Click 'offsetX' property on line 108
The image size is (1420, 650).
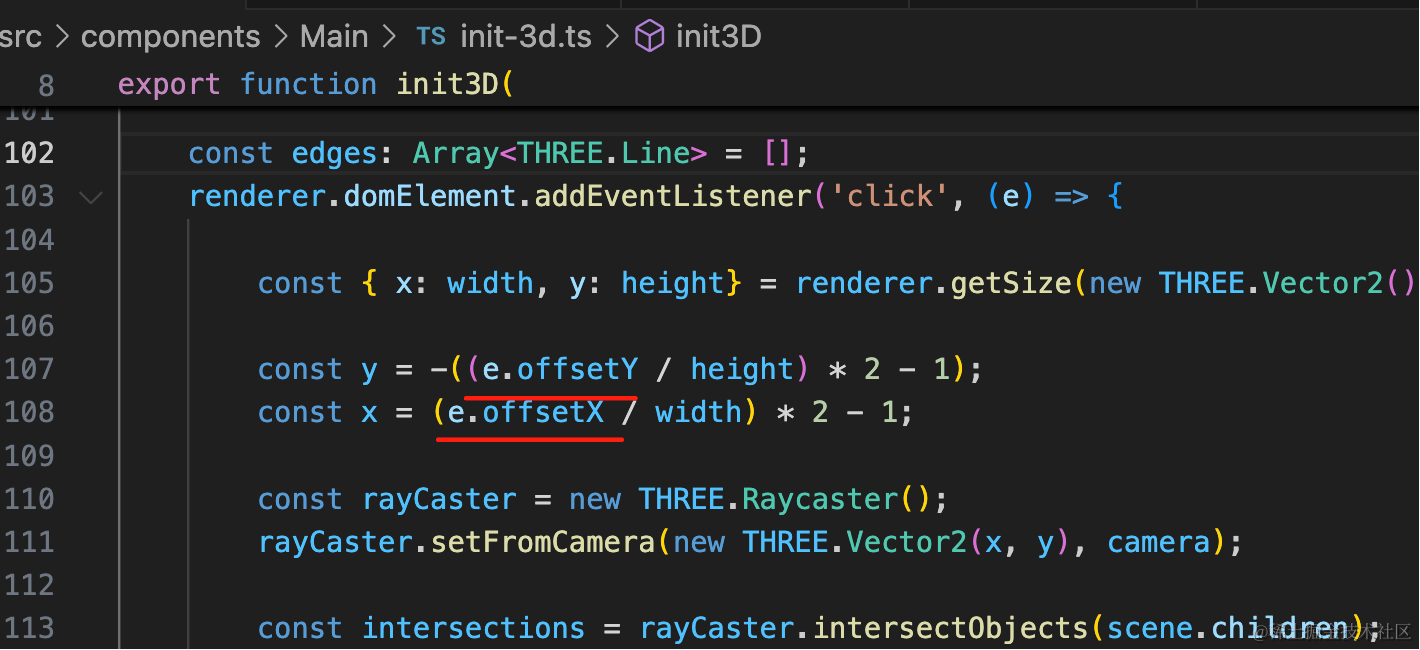pos(543,412)
